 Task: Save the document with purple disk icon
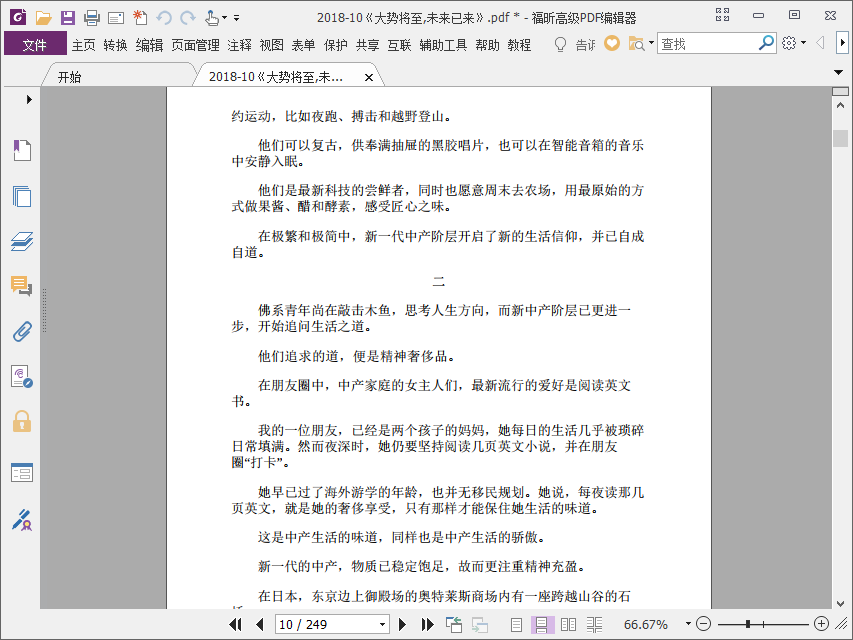67,18
